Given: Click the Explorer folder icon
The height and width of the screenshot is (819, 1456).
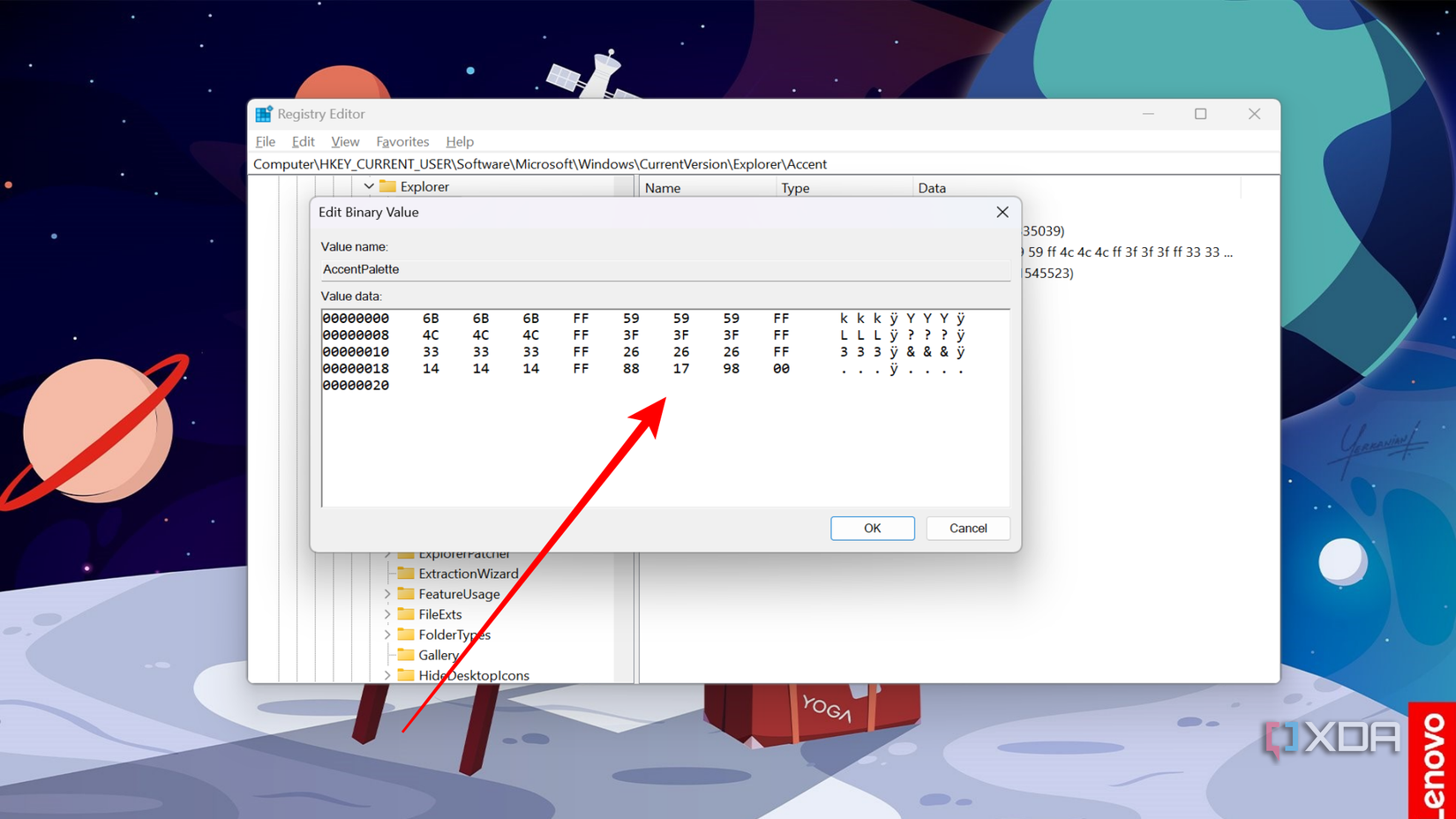Looking at the screenshot, I should pyautogui.click(x=387, y=186).
